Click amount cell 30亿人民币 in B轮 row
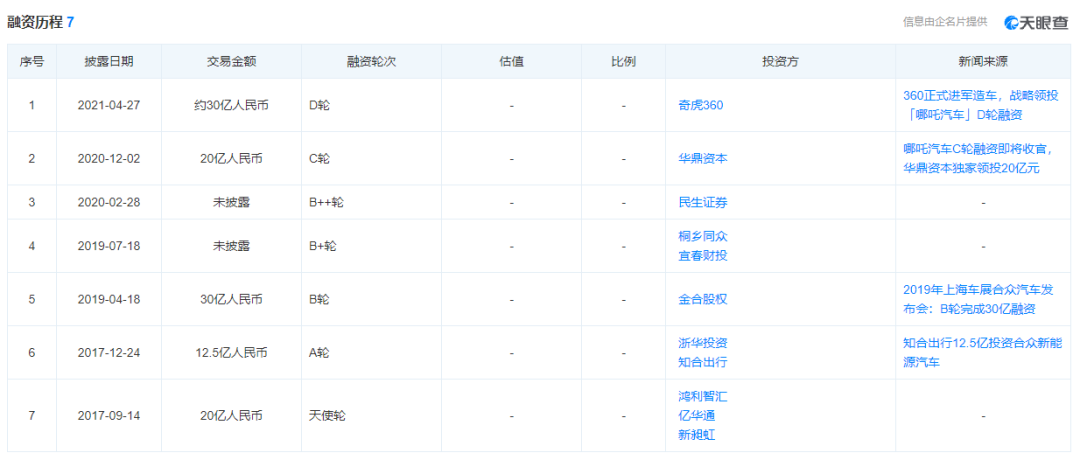1080x460 pixels. (231, 300)
